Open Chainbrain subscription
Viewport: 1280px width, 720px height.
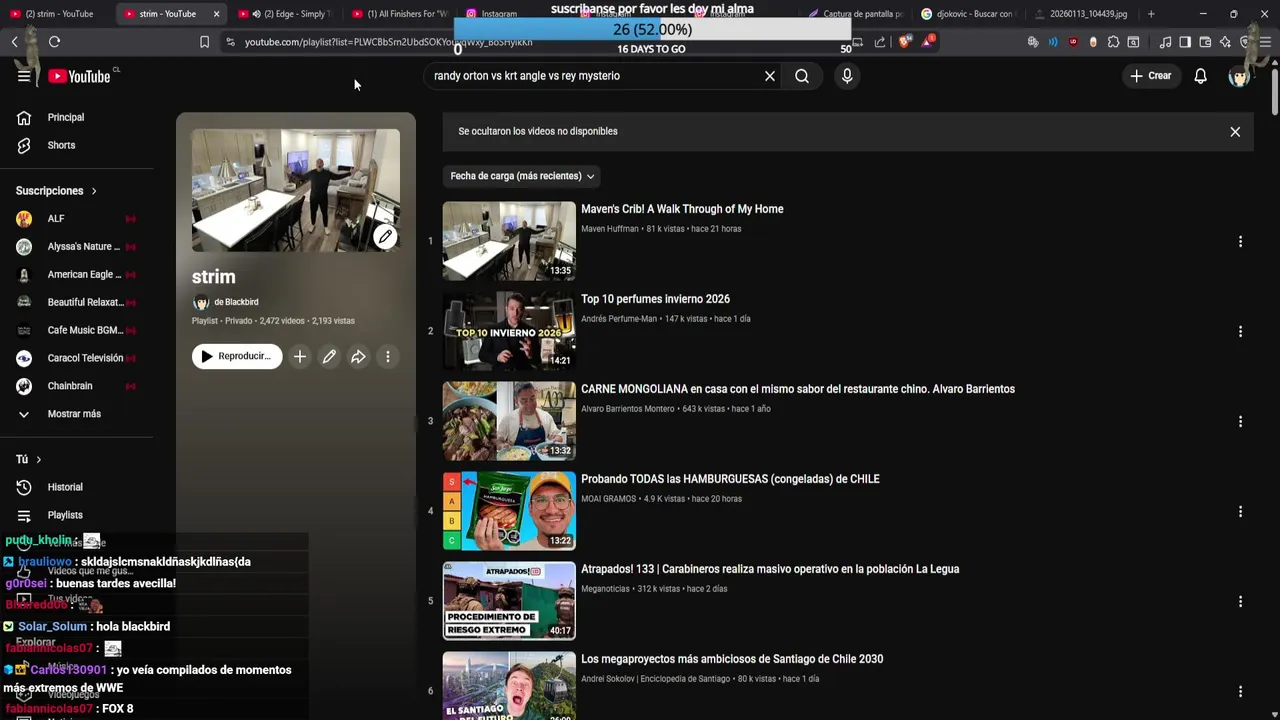pyautogui.click(x=76, y=386)
